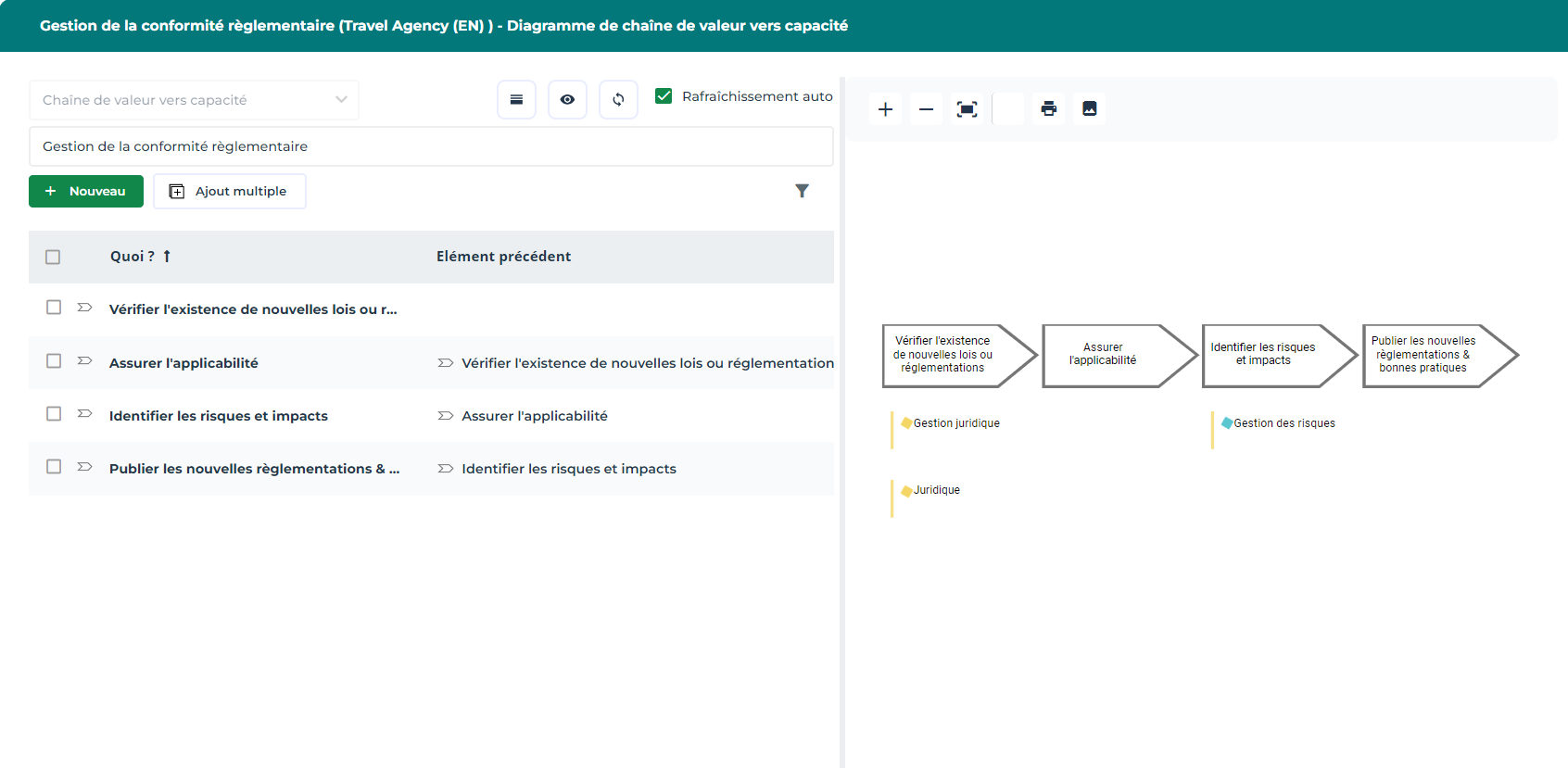Open Identifier les risques et impacts row
This screenshot has width=1568, height=768.
click(x=218, y=416)
